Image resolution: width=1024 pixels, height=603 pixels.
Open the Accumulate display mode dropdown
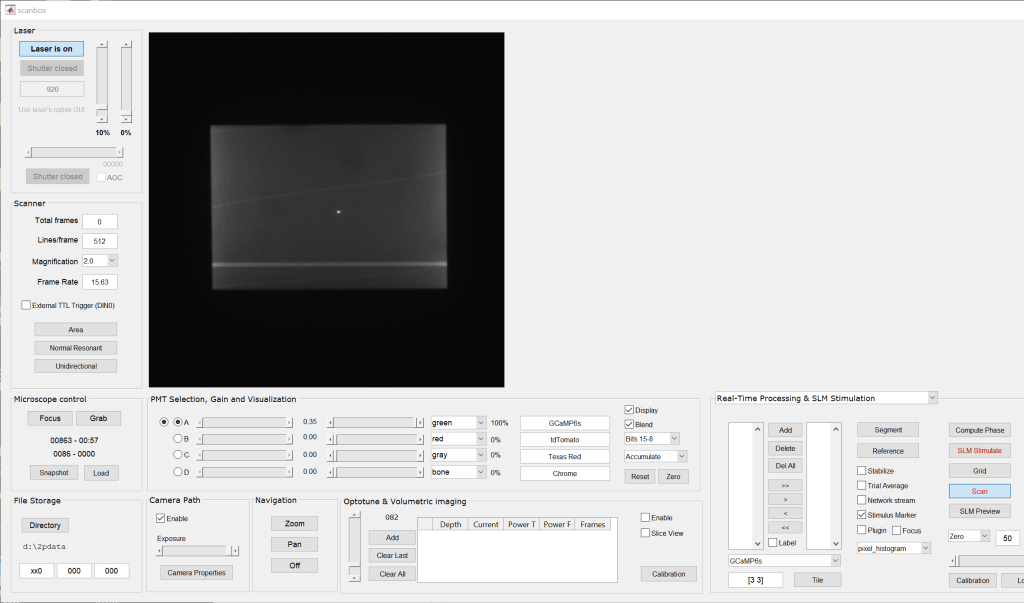[x=654, y=456]
